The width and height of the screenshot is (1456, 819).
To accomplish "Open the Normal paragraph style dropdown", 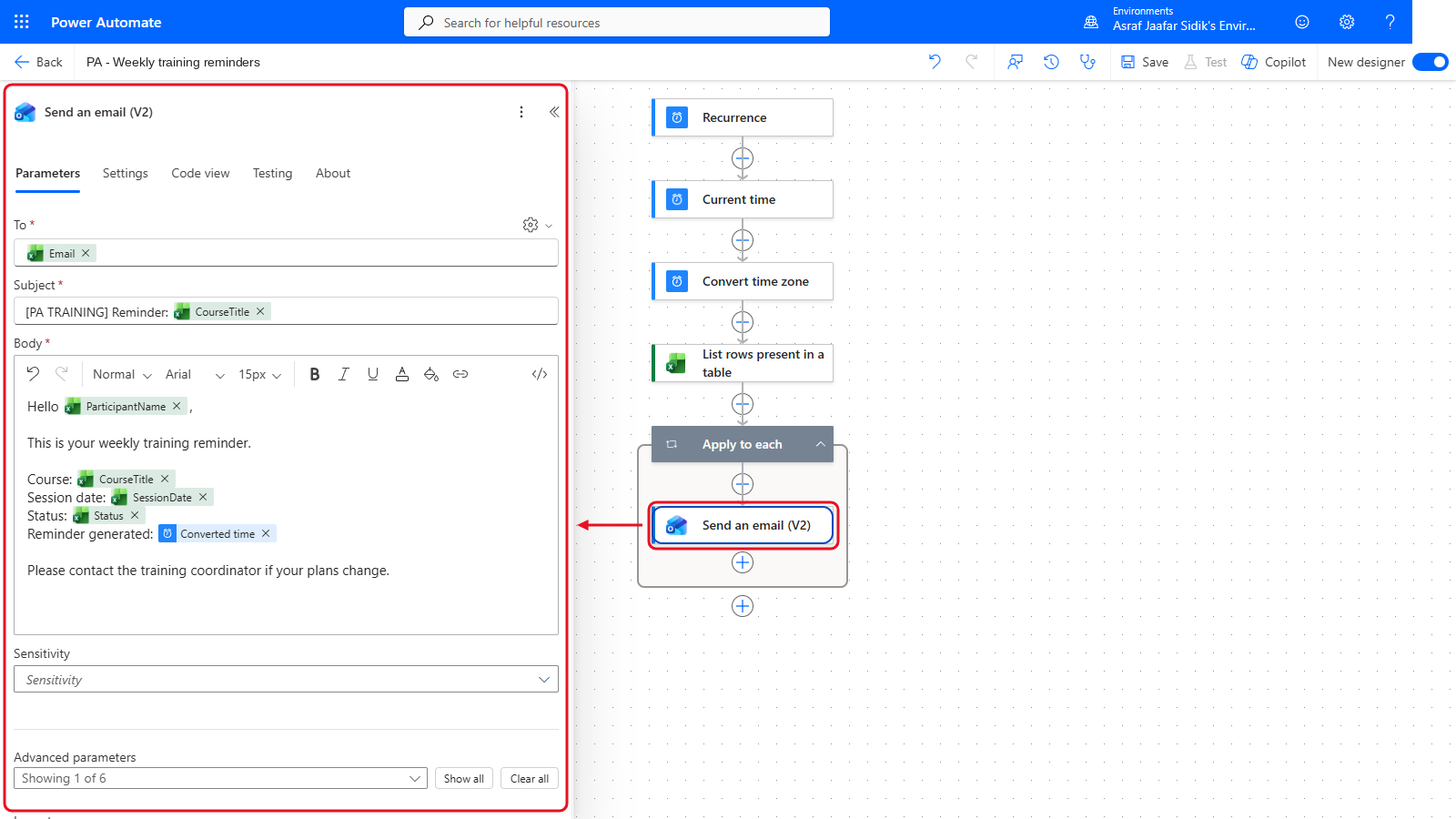I will [122, 374].
